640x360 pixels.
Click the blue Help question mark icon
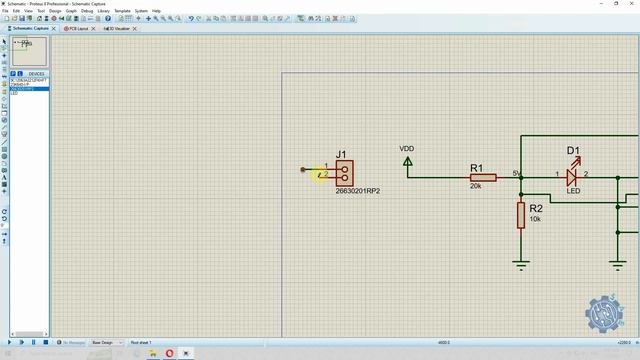point(108,19)
